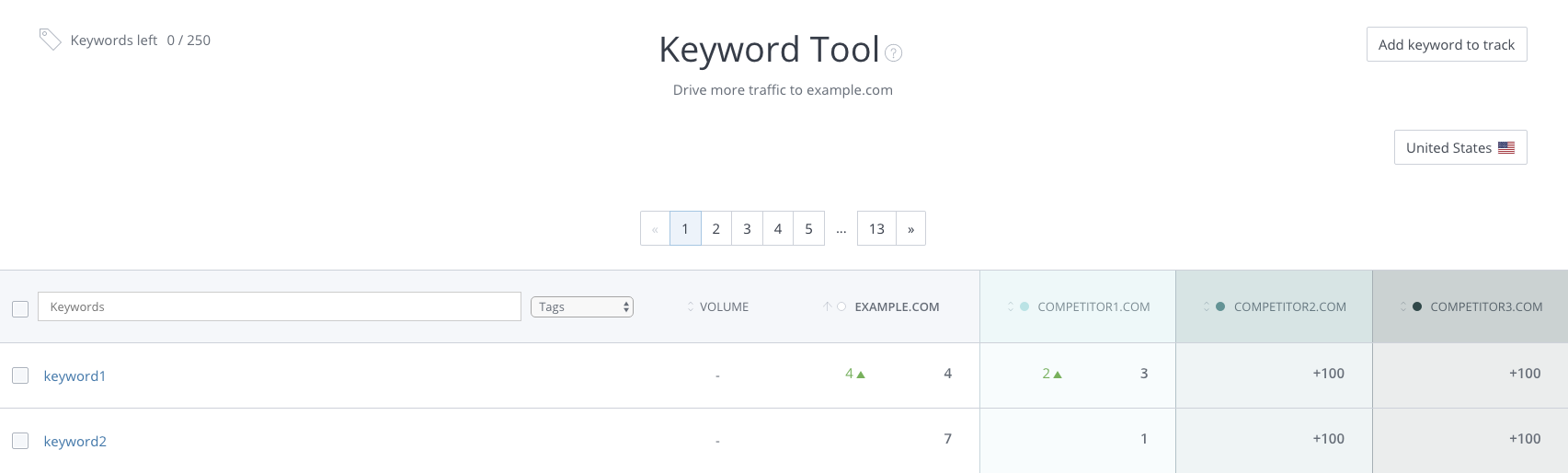Screen dimensions: 1568x473
Task: Check the keyword2 row checkbox
Action: (20, 441)
